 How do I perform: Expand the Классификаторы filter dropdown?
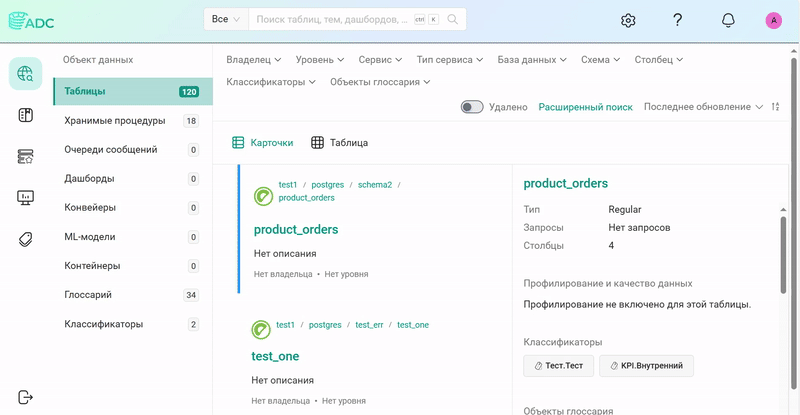coord(271,82)
